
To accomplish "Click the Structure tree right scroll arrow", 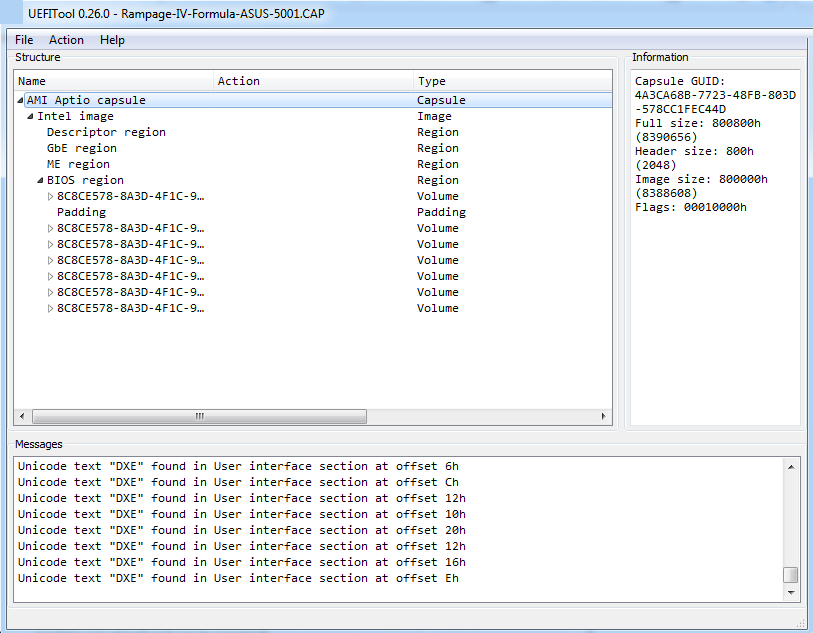I will (x=604, y=416).
